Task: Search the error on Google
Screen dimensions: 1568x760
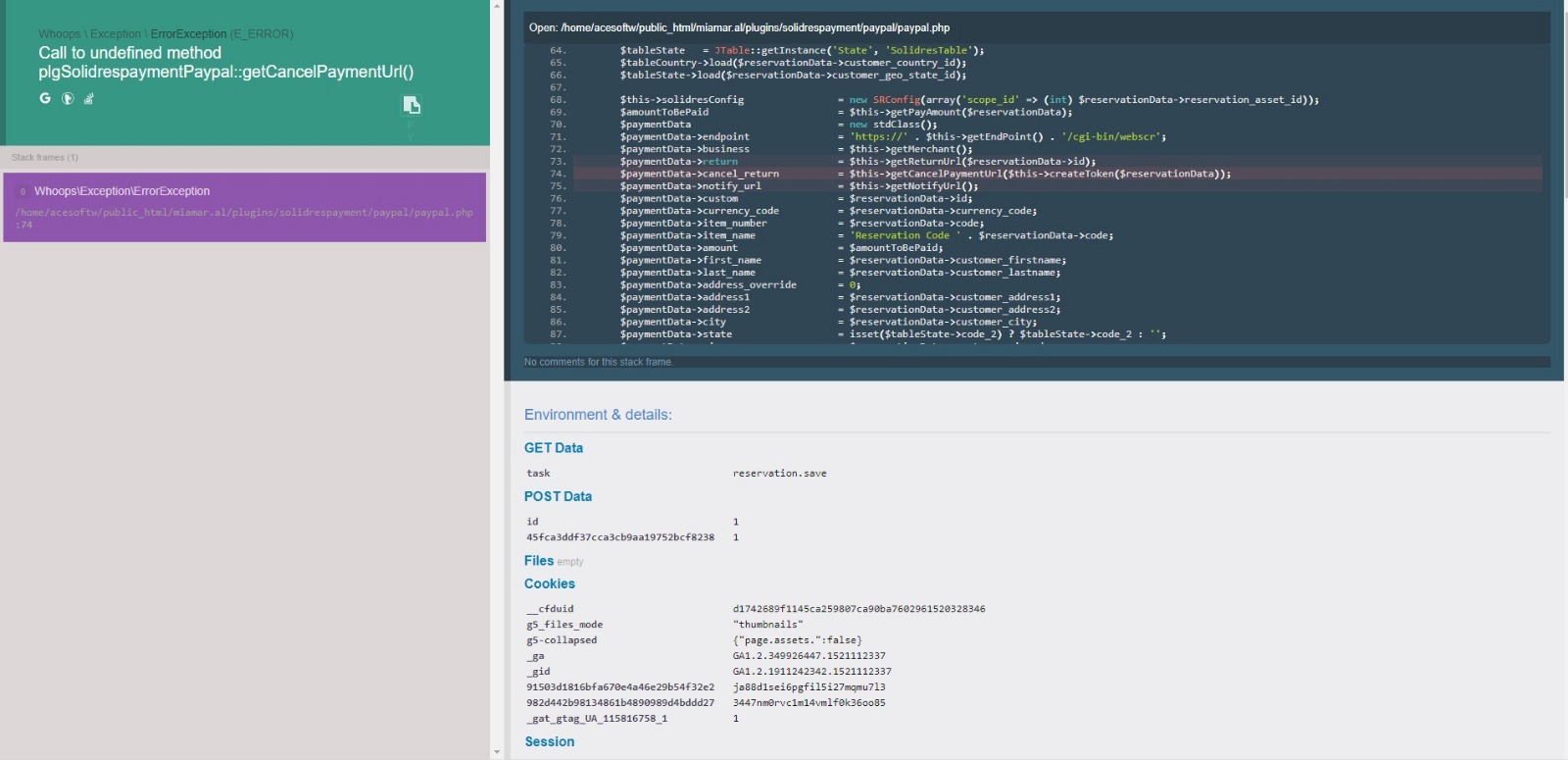Action: (x=45, y=98)
